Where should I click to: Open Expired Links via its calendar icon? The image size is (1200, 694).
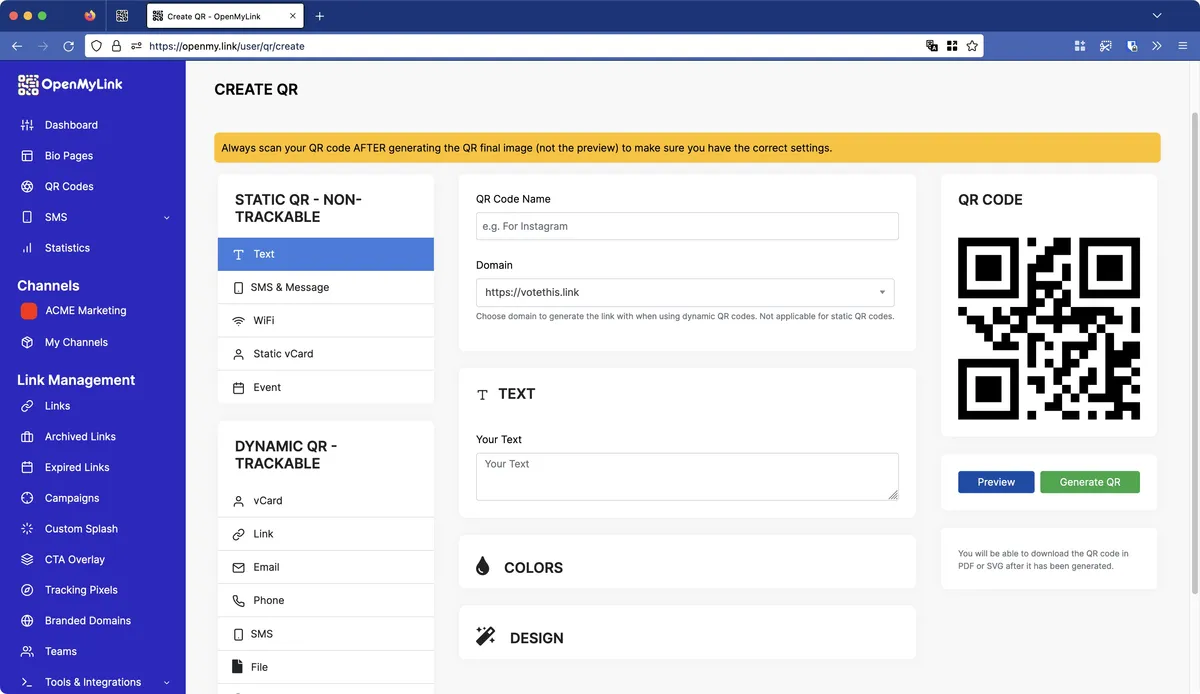[27, 468]
